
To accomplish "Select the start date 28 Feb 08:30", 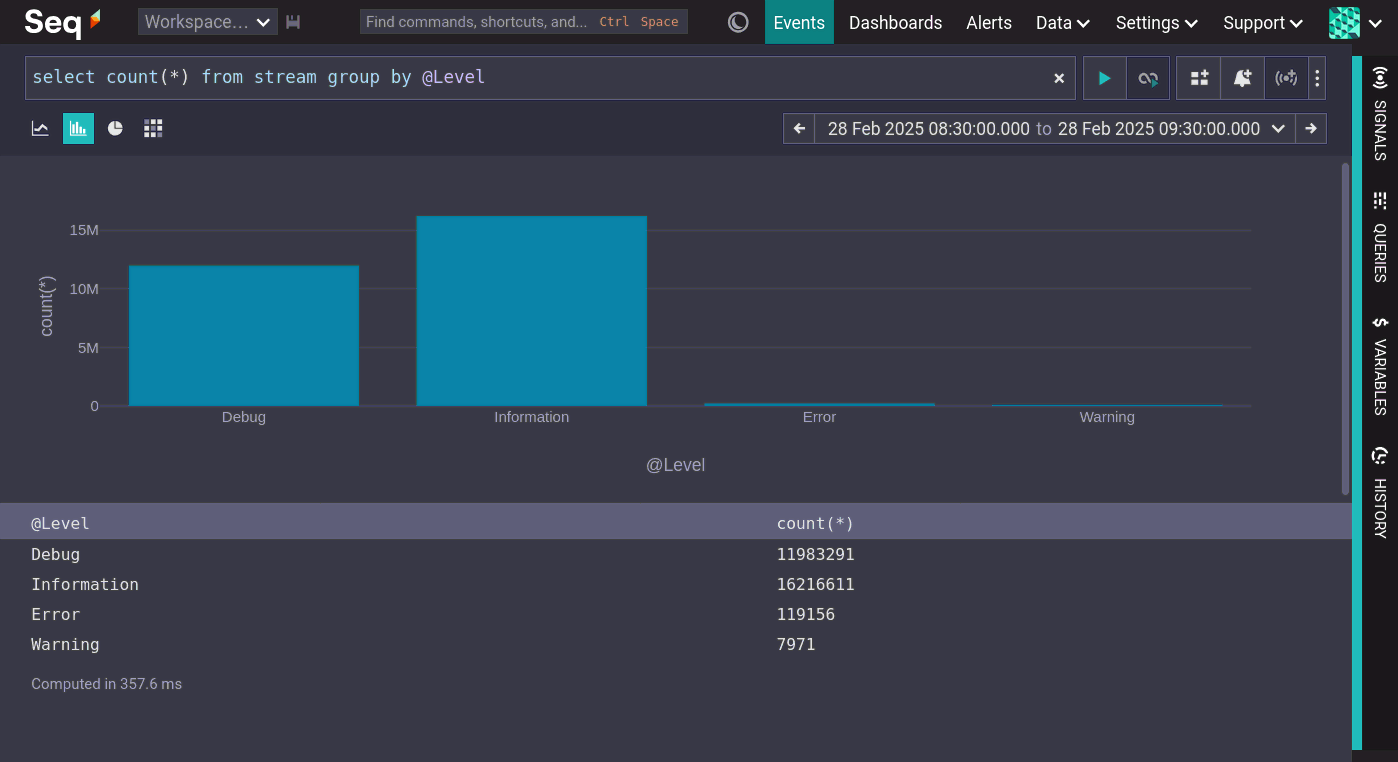I will pos(929,128).
